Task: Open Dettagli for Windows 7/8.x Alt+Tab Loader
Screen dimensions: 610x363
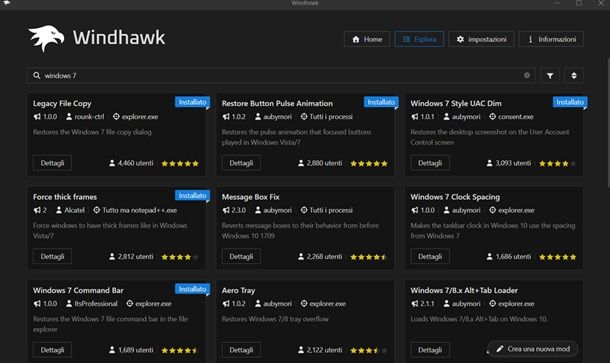Action: (x=430, y=350)
